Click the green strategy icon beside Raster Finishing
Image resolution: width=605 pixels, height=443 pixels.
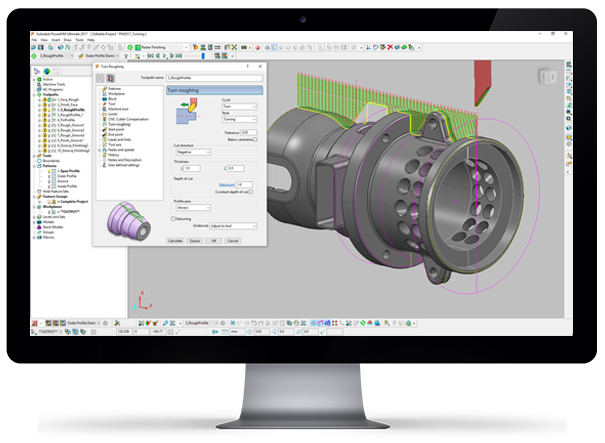[138, 47]
